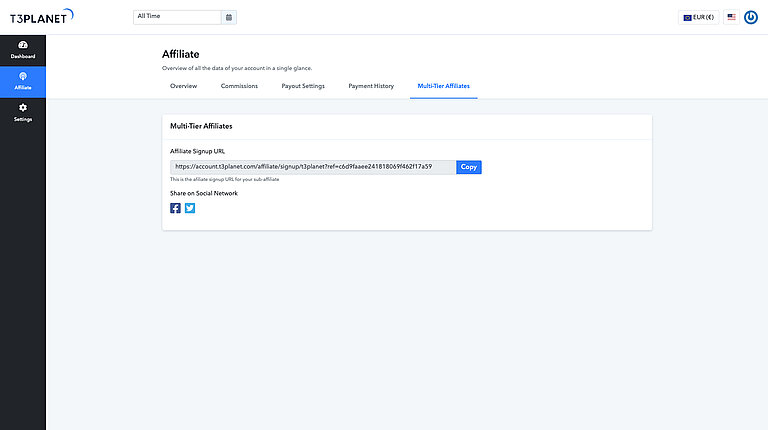Click the calendar icon beside date range
This screenshot has height=430, width=768.
229,17
